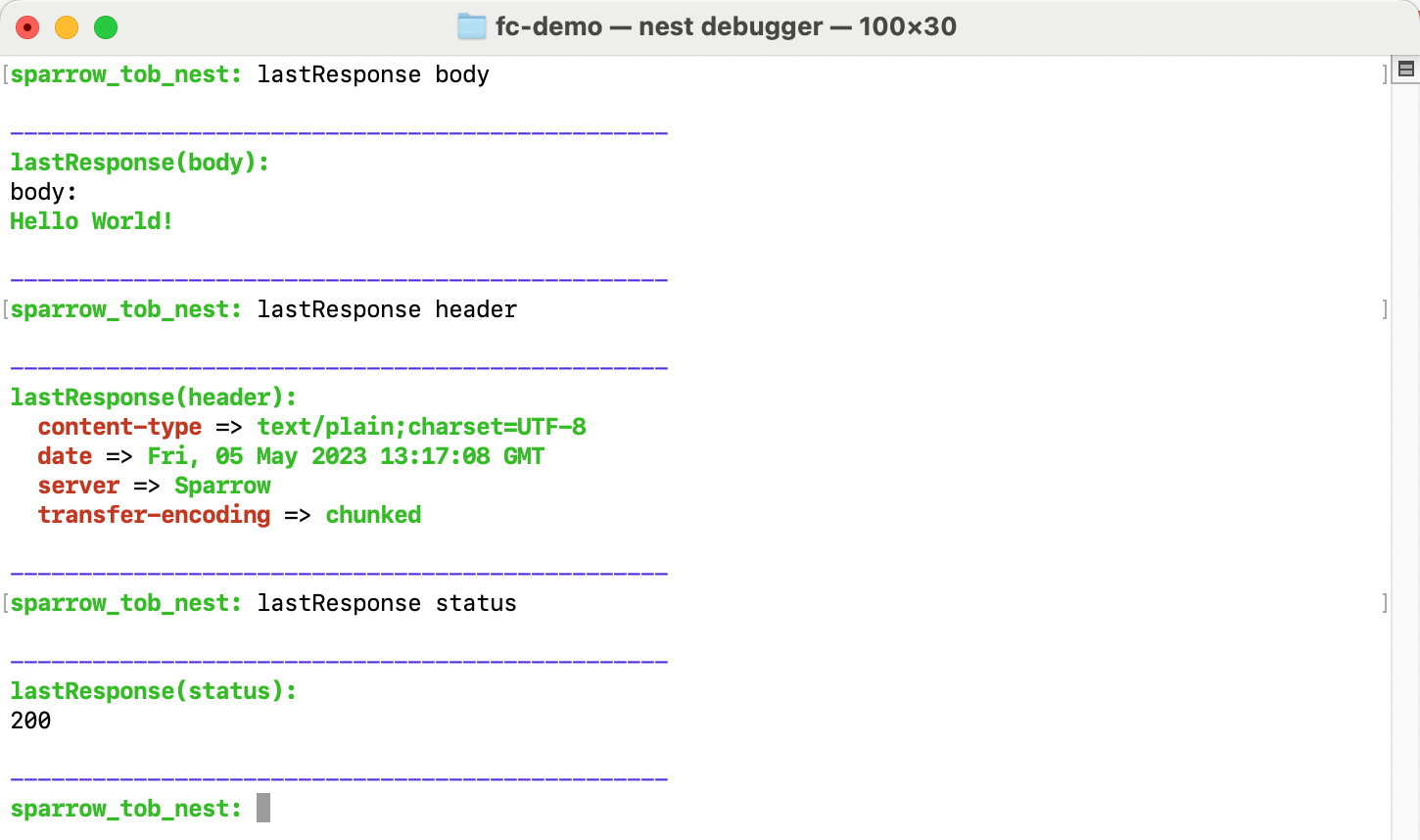Click the 200 status code output

click(x=30, y=721)
